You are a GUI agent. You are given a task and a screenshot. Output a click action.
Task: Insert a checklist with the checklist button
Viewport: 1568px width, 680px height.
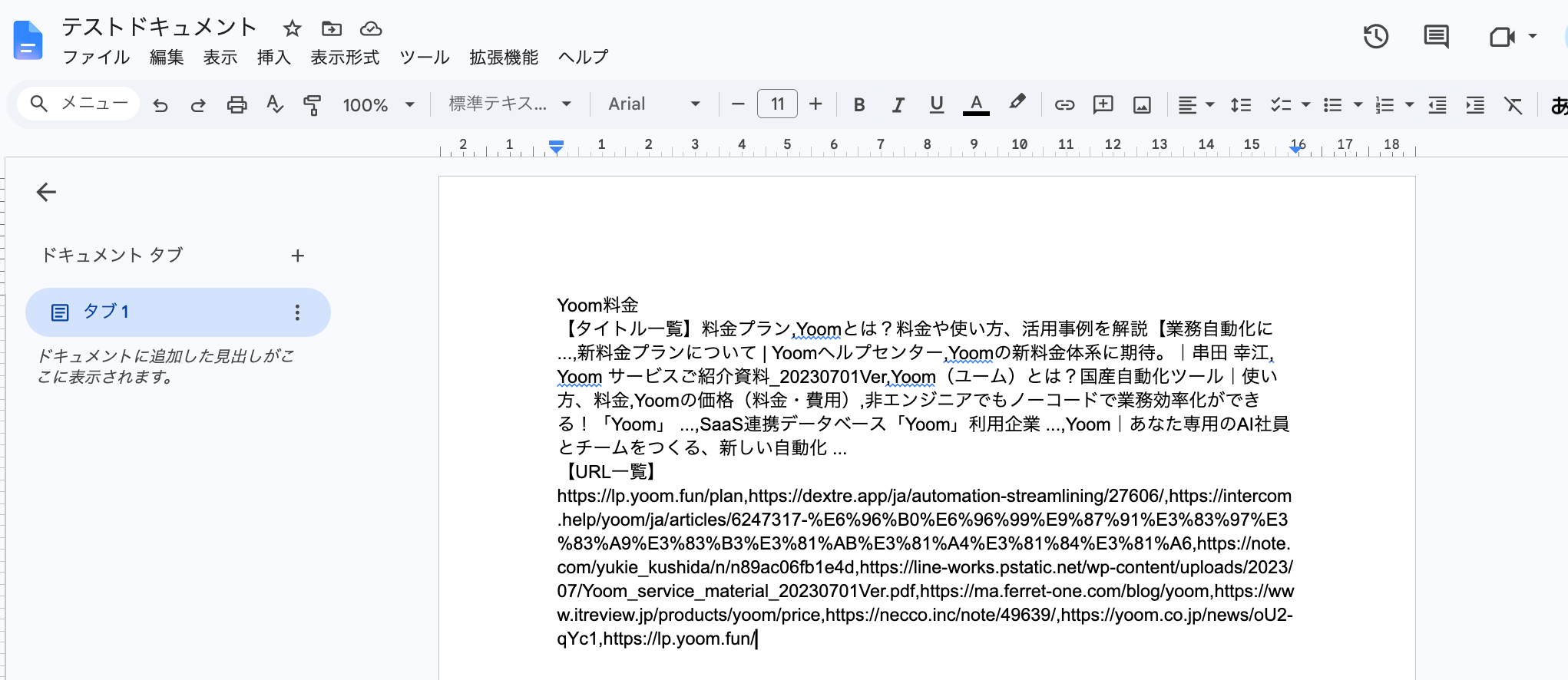pyautogui.click(x=1280, y=104)
